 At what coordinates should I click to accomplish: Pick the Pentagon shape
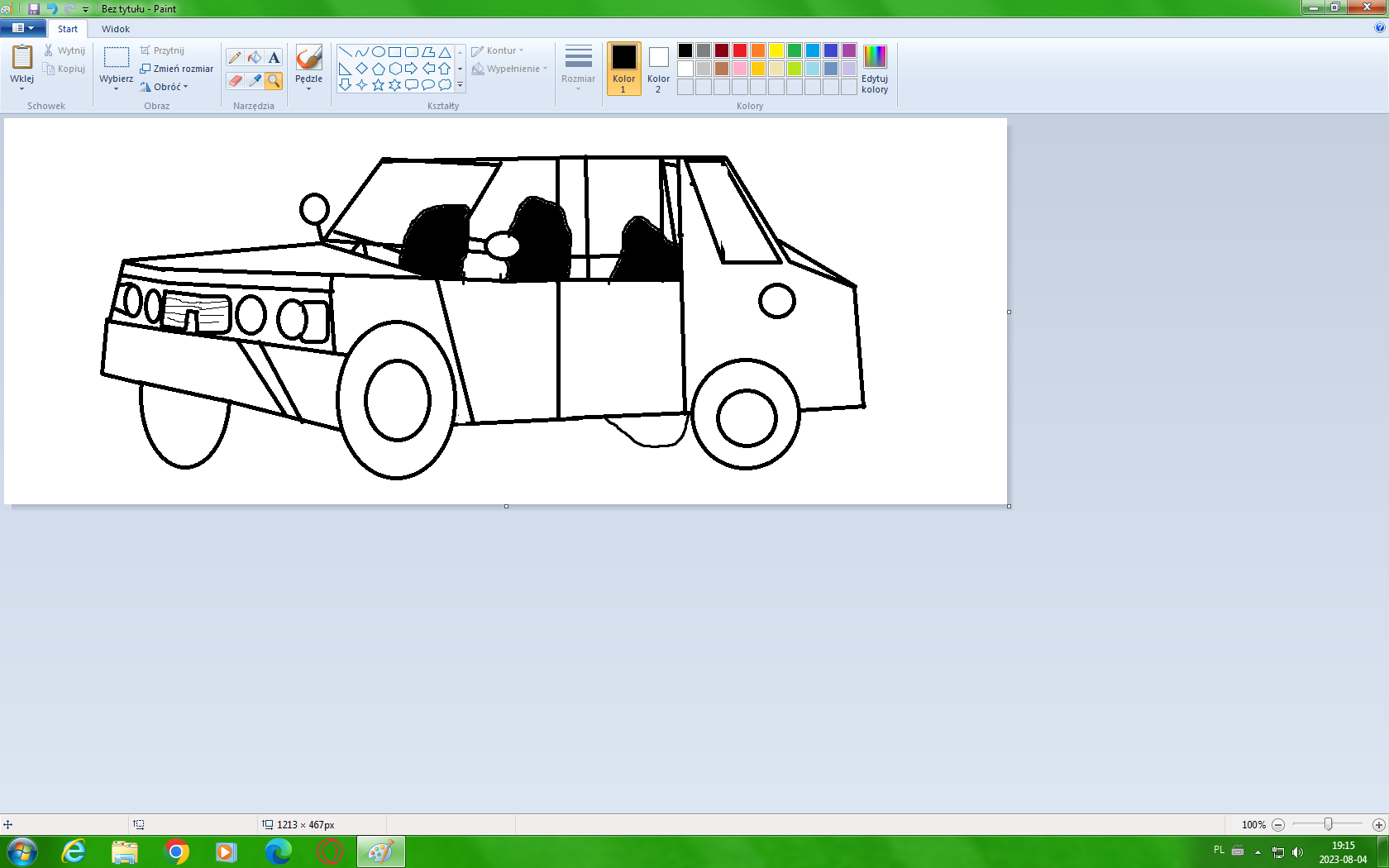[x=379, y=69]
